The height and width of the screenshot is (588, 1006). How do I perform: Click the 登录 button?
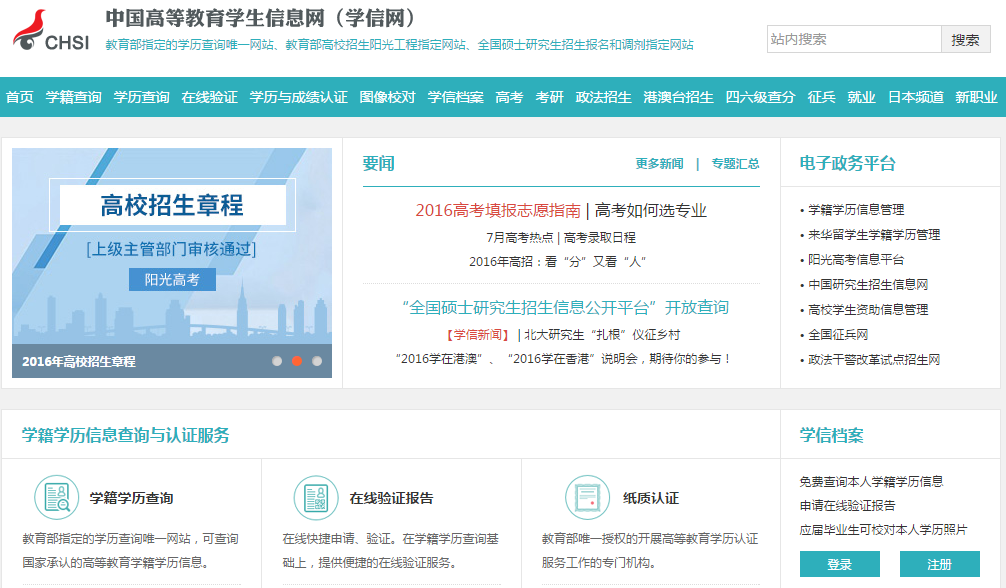840,564
